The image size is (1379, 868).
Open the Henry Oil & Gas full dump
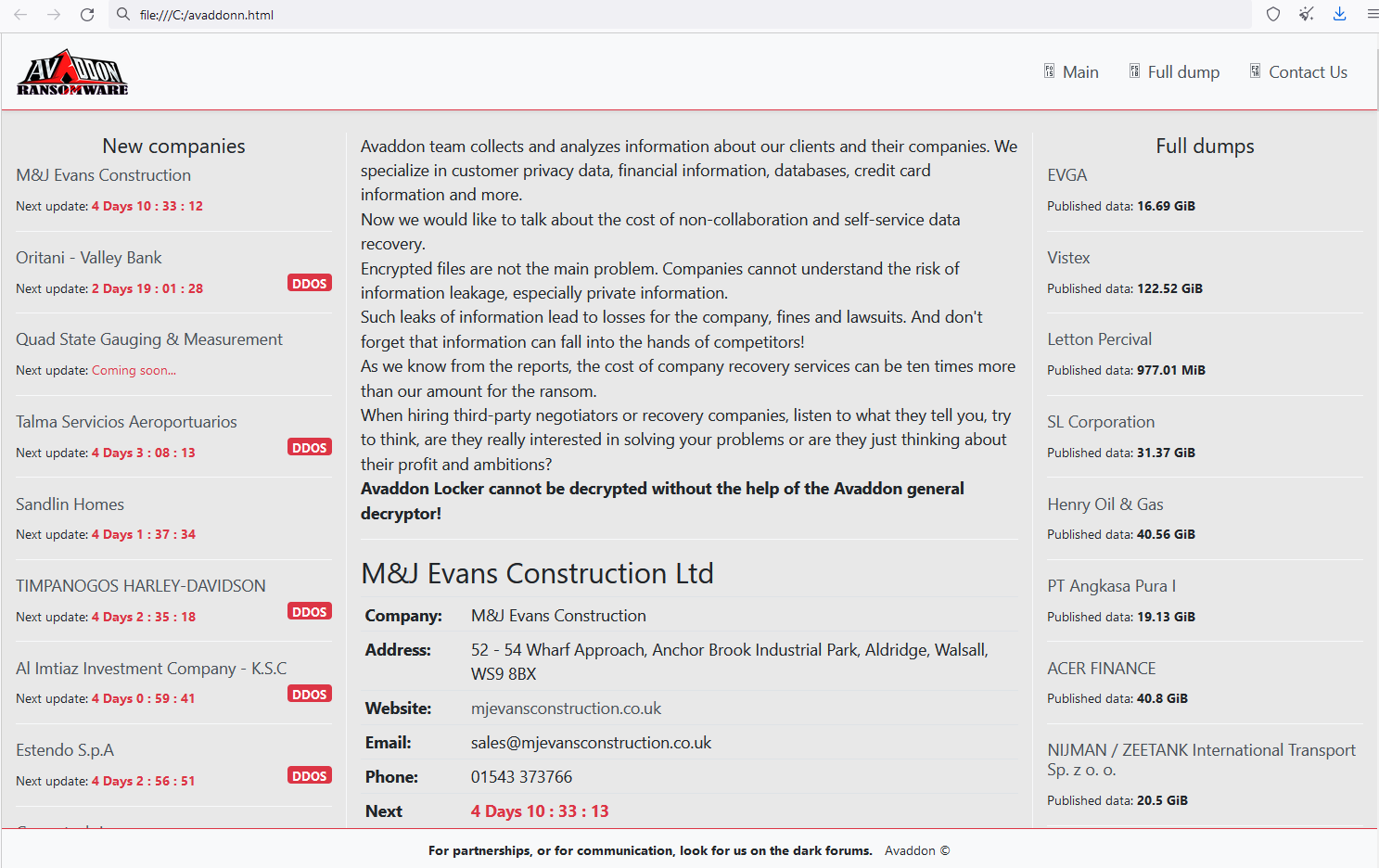pos(1104,504)
